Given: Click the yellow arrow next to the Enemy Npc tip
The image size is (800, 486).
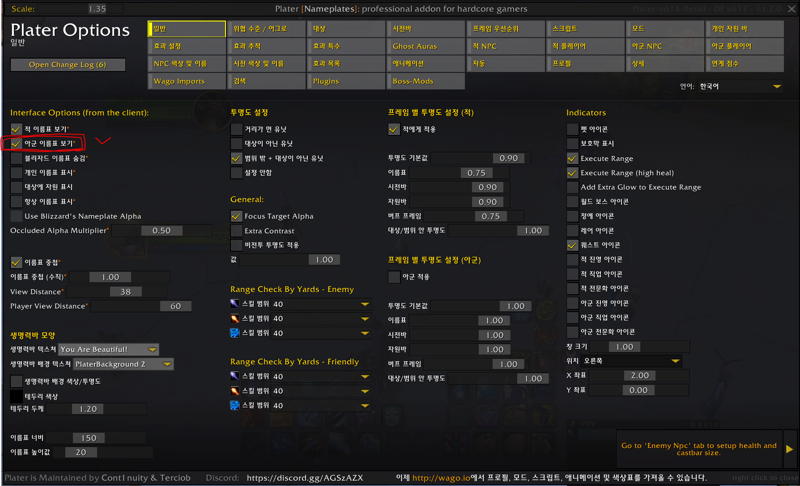Looking at the screenshot, I should point(789,449).
